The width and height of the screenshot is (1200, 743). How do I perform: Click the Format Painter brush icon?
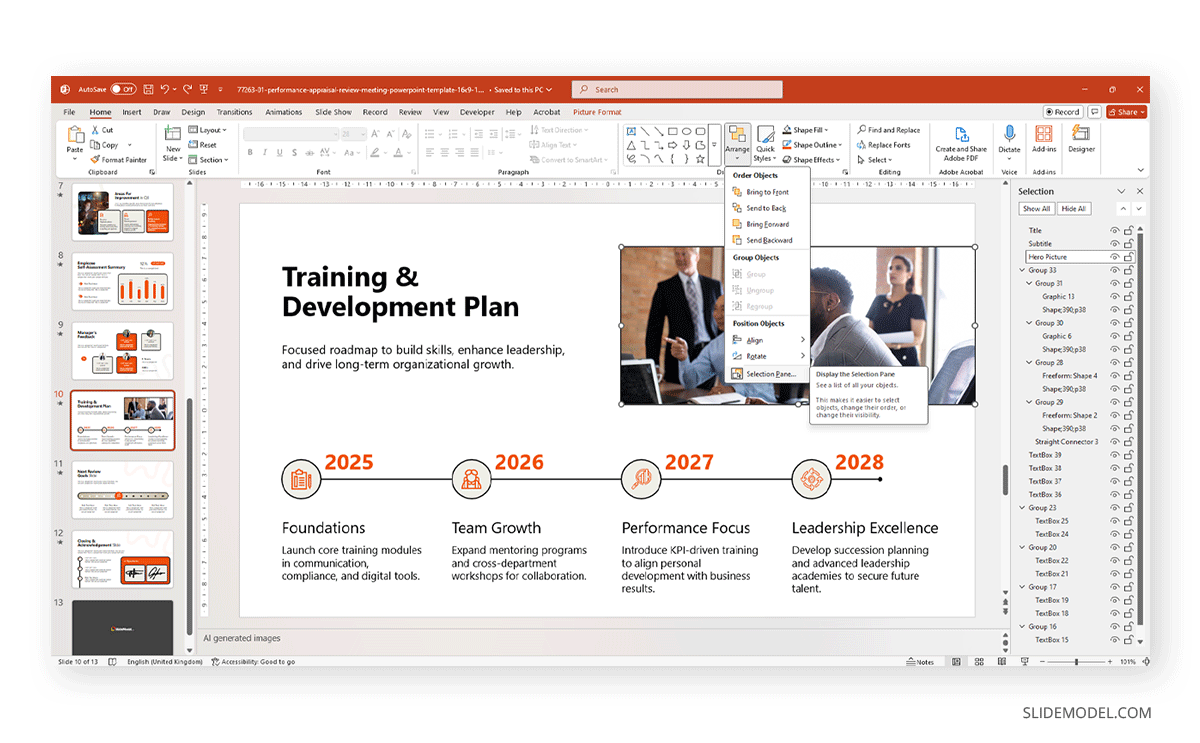pos(95,159)
